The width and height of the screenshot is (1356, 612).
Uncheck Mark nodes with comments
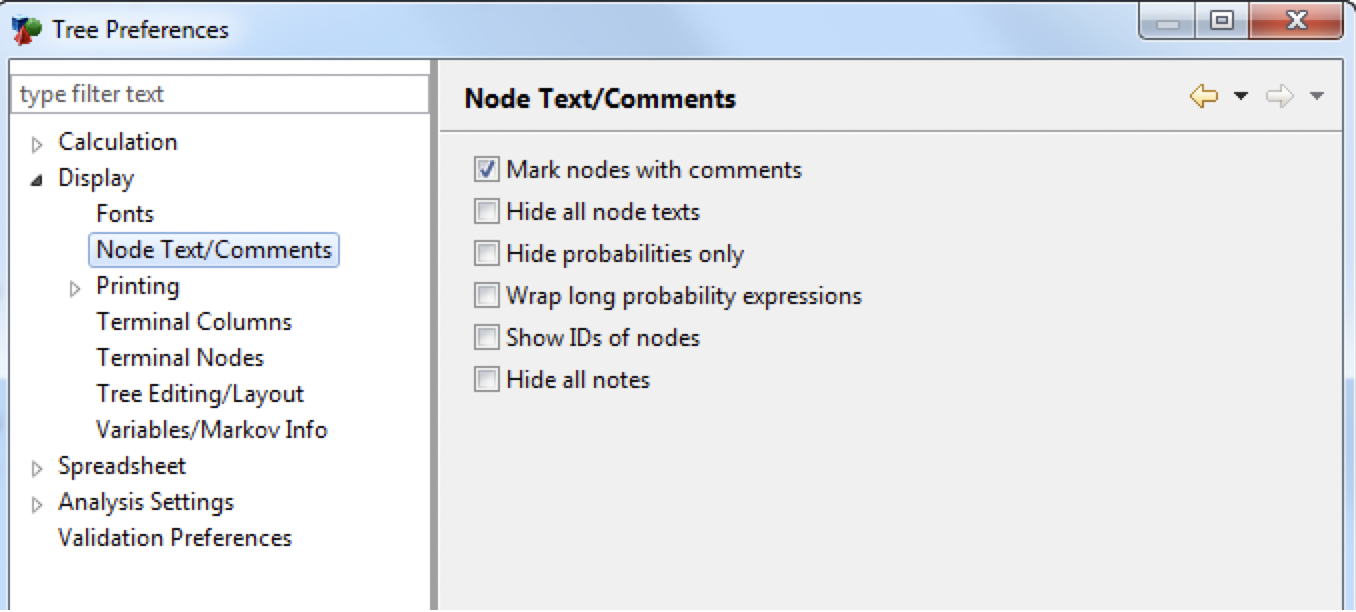tap(487, 169)
